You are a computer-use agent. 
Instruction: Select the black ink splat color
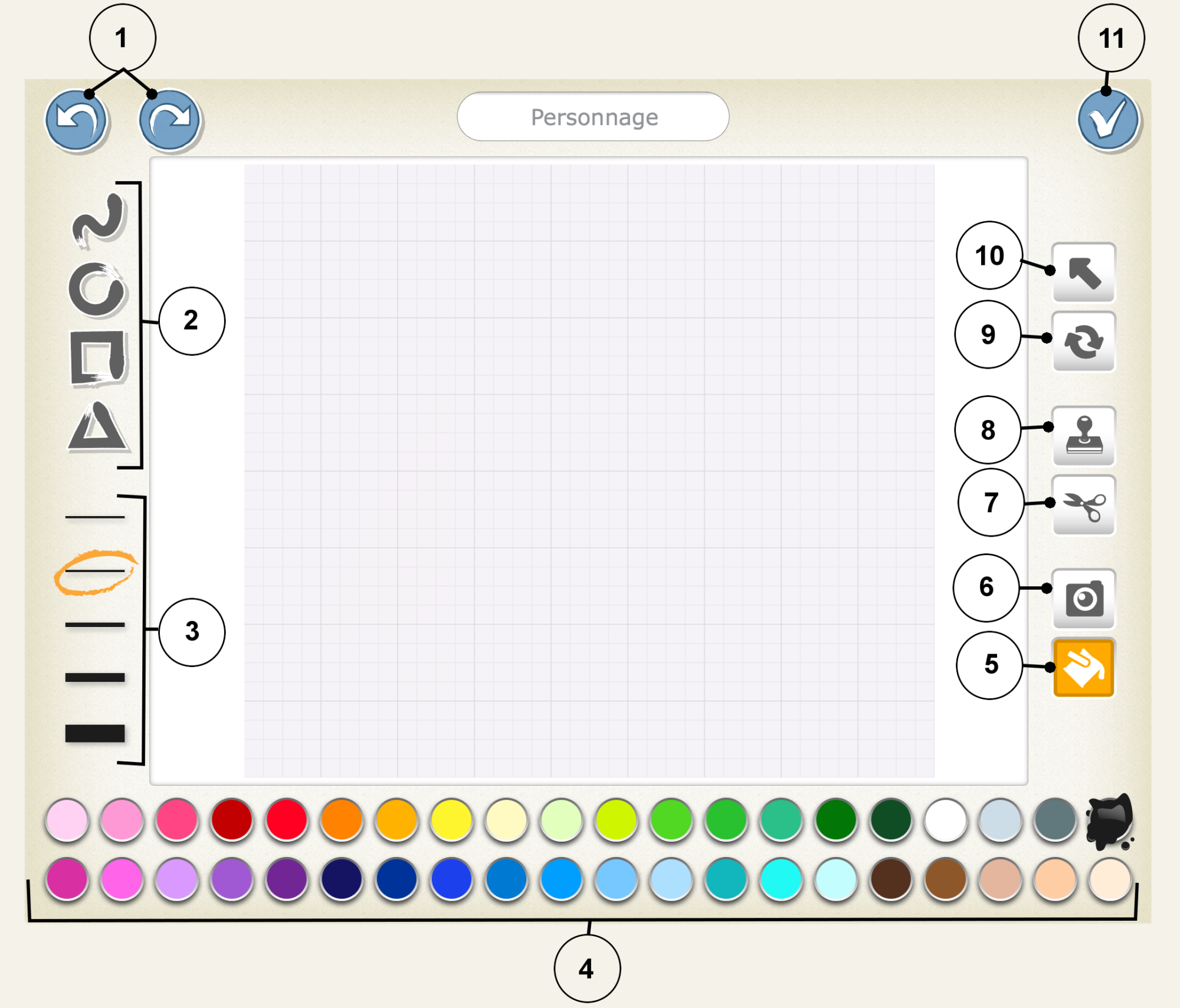1109,821
